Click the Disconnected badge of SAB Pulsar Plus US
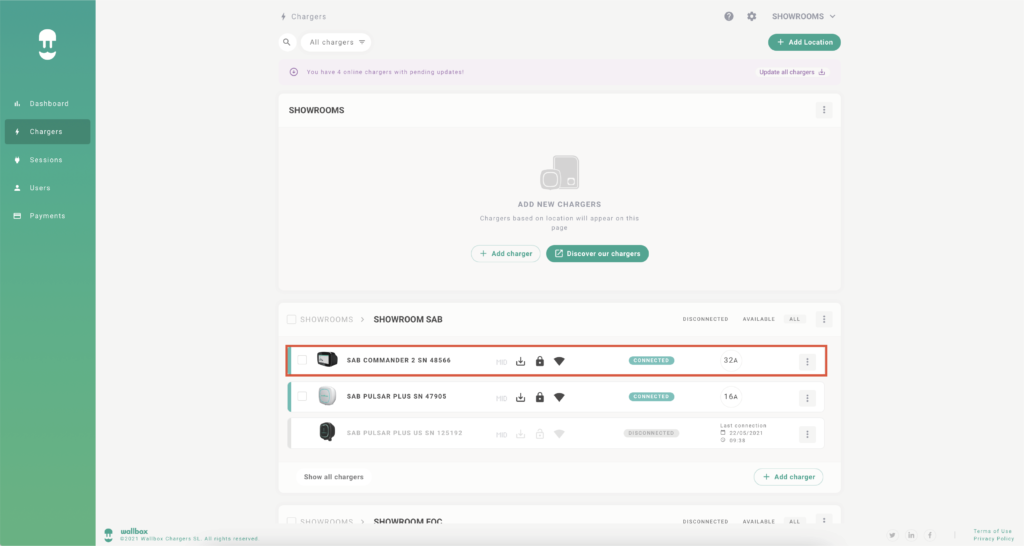 [x=651, y=433]
